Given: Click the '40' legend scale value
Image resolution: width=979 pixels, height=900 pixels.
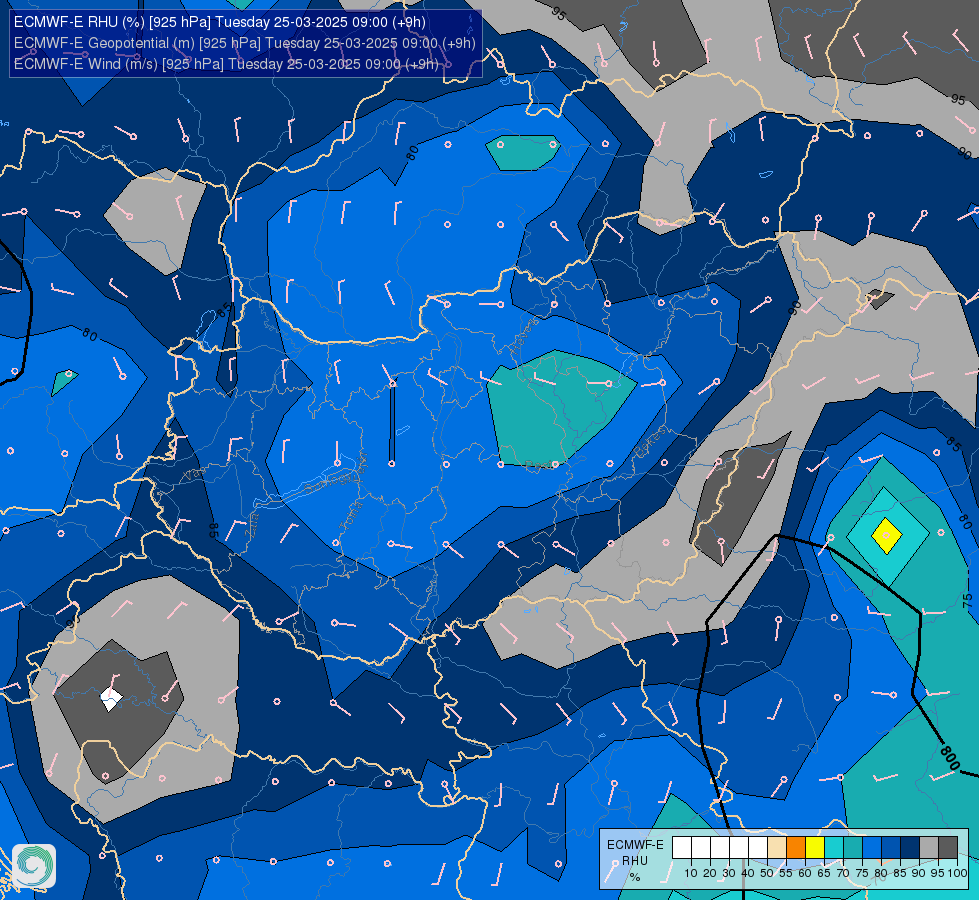Looking at the screenshot, I should click(x=748, y=873).
